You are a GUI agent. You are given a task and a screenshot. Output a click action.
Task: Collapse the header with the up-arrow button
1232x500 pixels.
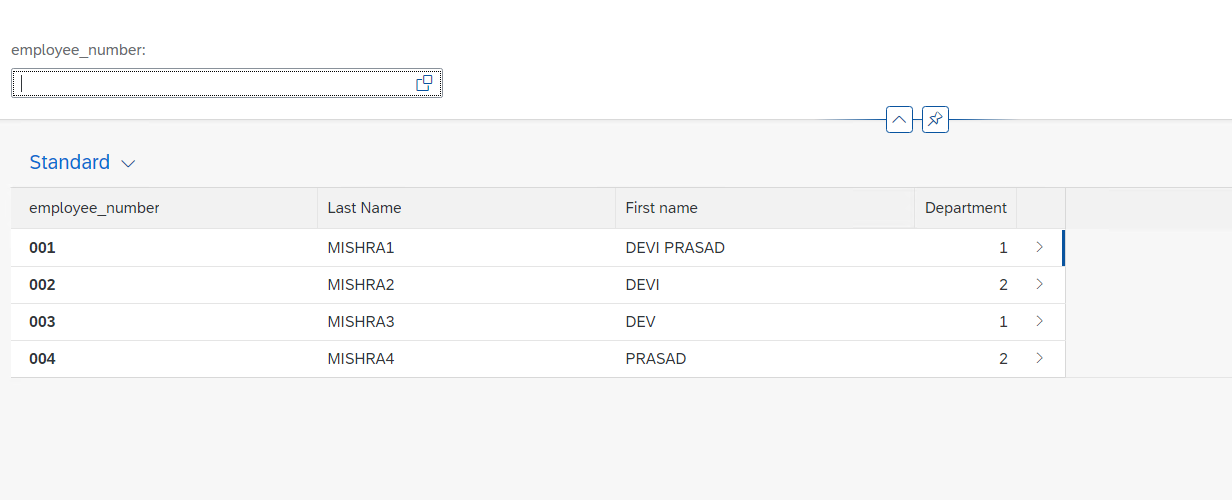tap(899, 120)
